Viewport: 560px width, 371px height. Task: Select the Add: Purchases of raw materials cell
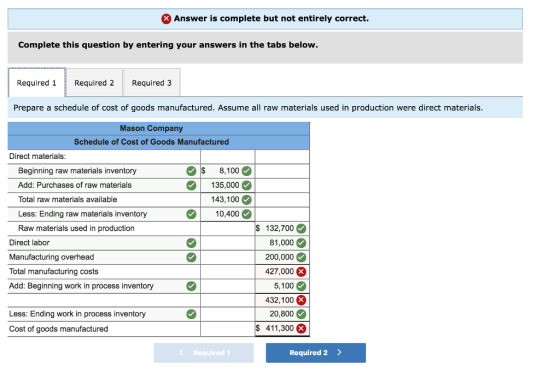tap(104, 185)
